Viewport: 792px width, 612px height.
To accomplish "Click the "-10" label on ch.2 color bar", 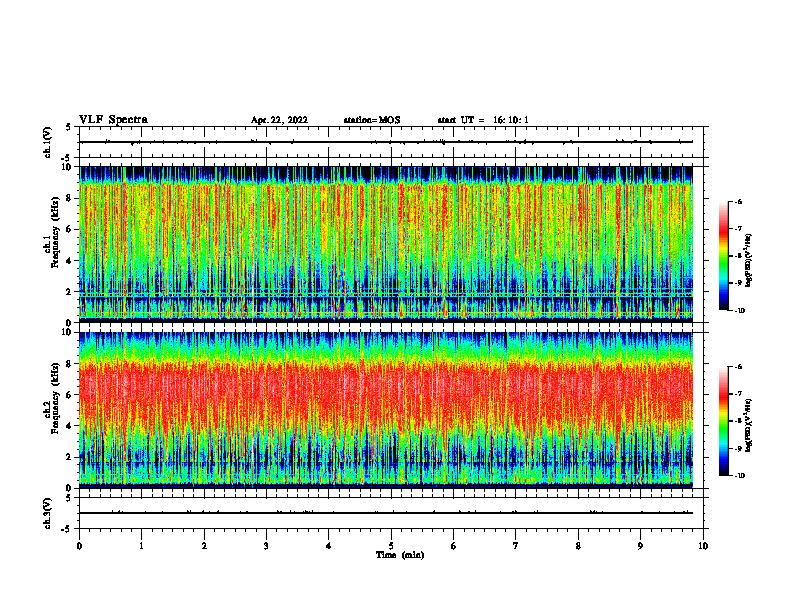I will (739, 476).
